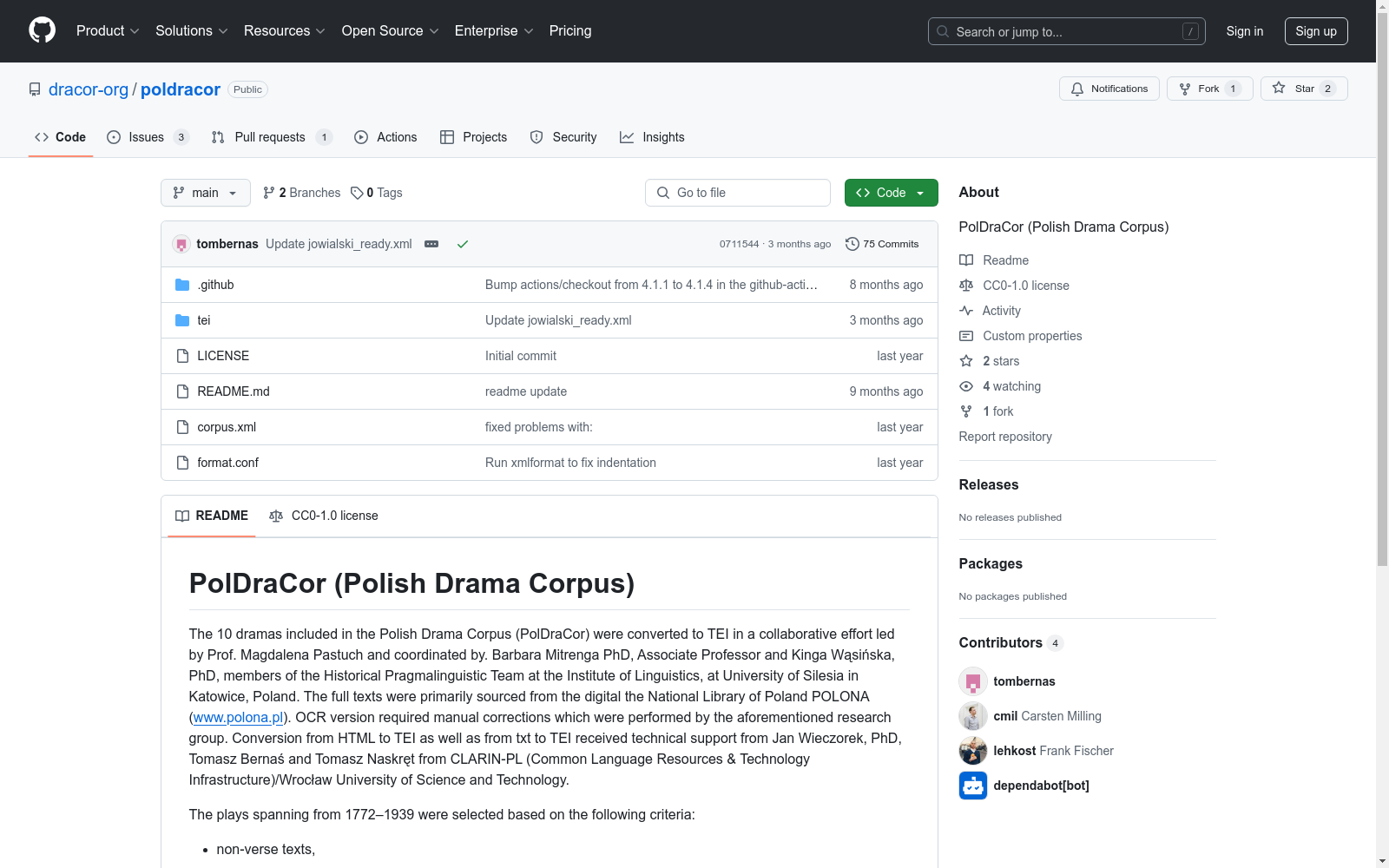
Task: Expand the Solutions menu
Action: [x=192, y=30]
